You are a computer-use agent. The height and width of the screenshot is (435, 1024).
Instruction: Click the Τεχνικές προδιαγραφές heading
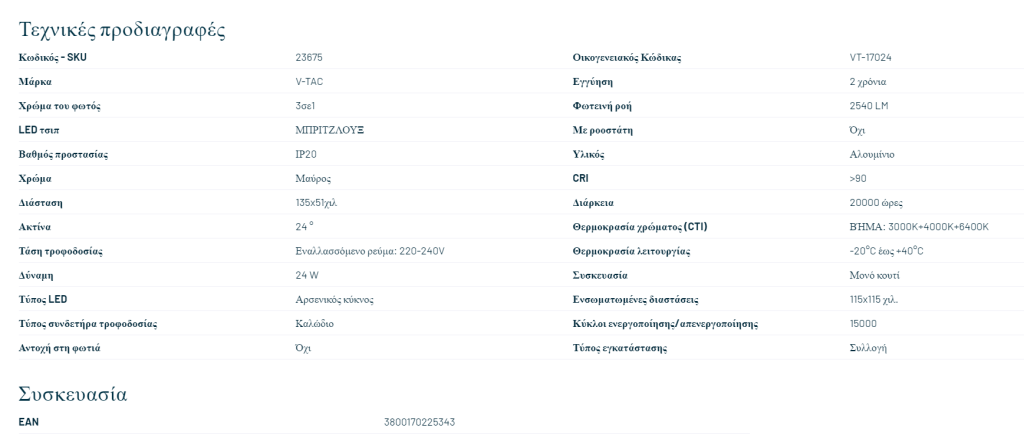pyautogui.click(x=122, y=30)
